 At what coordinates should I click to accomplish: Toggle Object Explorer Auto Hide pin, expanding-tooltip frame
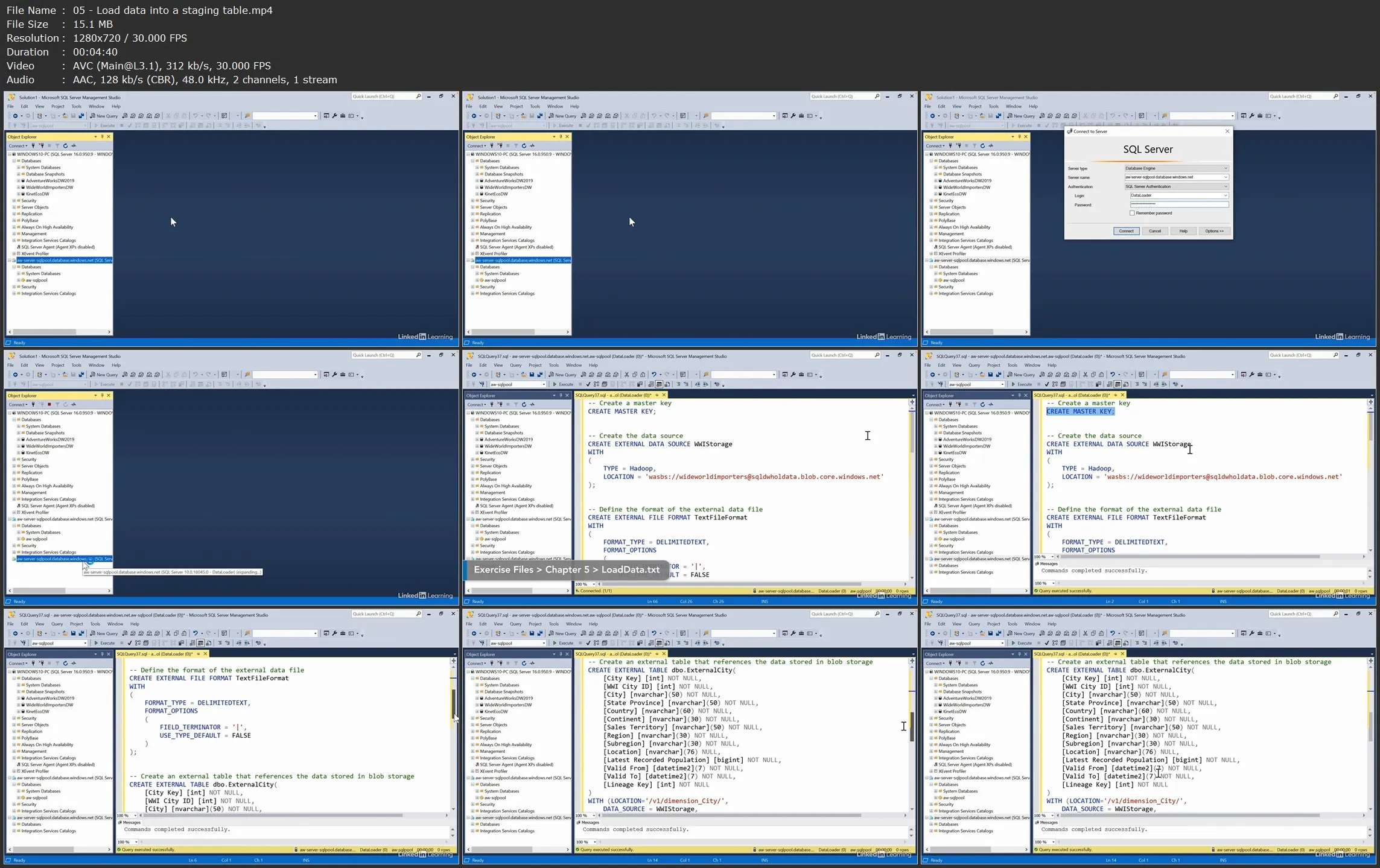click(x=102, y=395)
